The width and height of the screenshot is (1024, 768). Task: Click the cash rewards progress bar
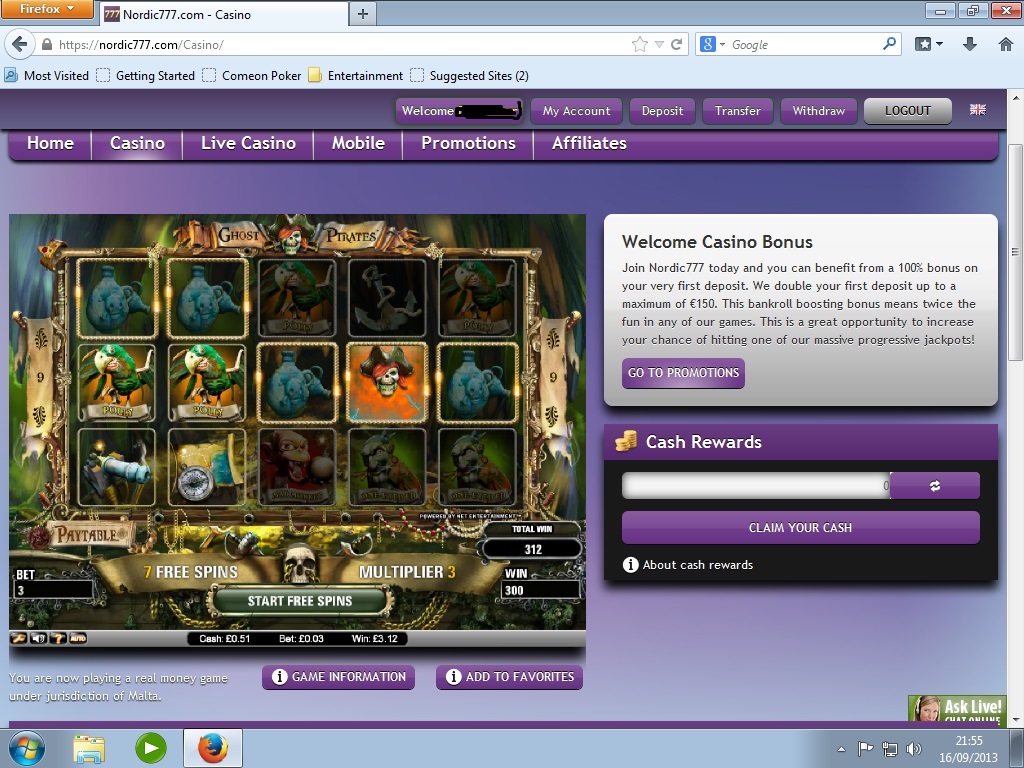pos(755,486)
